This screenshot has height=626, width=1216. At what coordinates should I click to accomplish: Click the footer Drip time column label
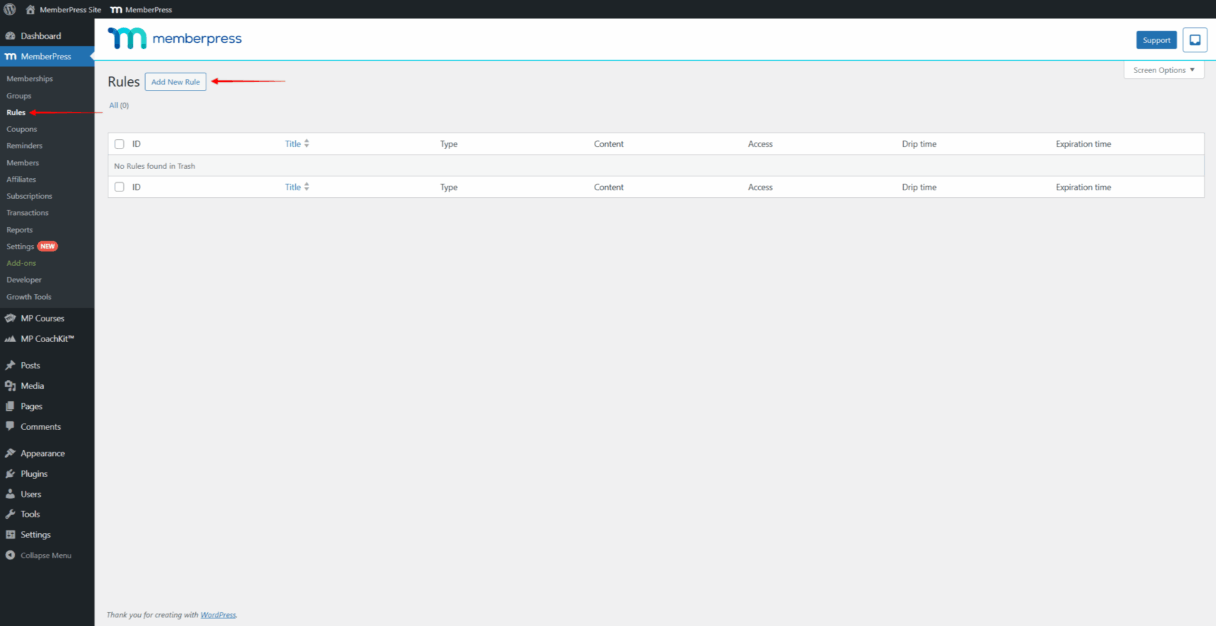(919, 187)
